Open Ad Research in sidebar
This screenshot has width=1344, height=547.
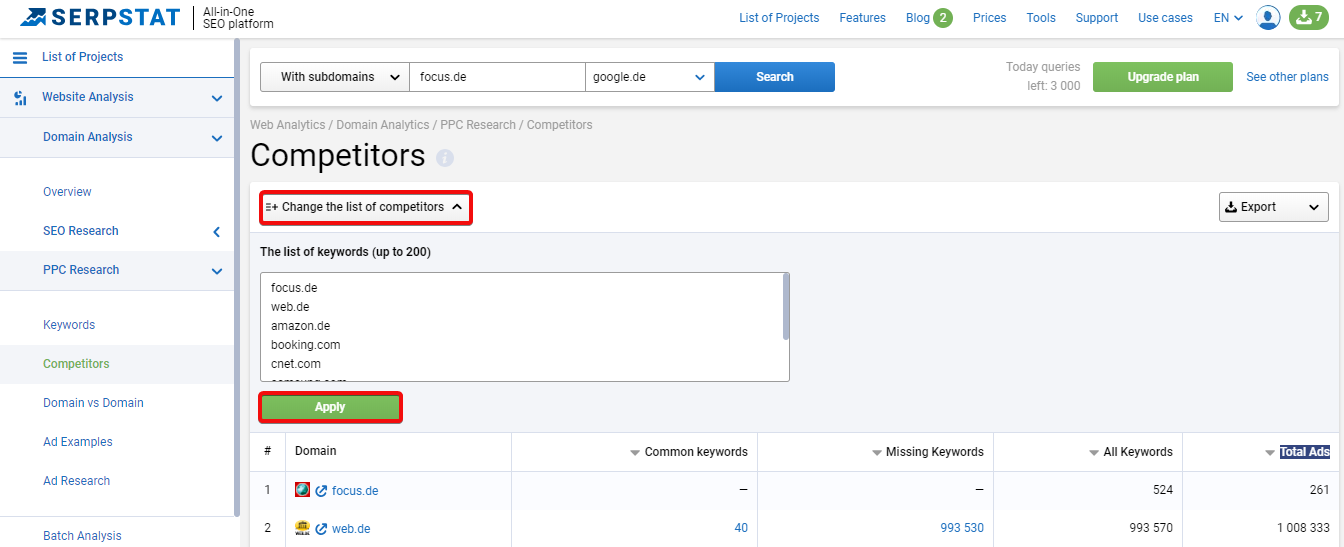[x=76, y=481]
